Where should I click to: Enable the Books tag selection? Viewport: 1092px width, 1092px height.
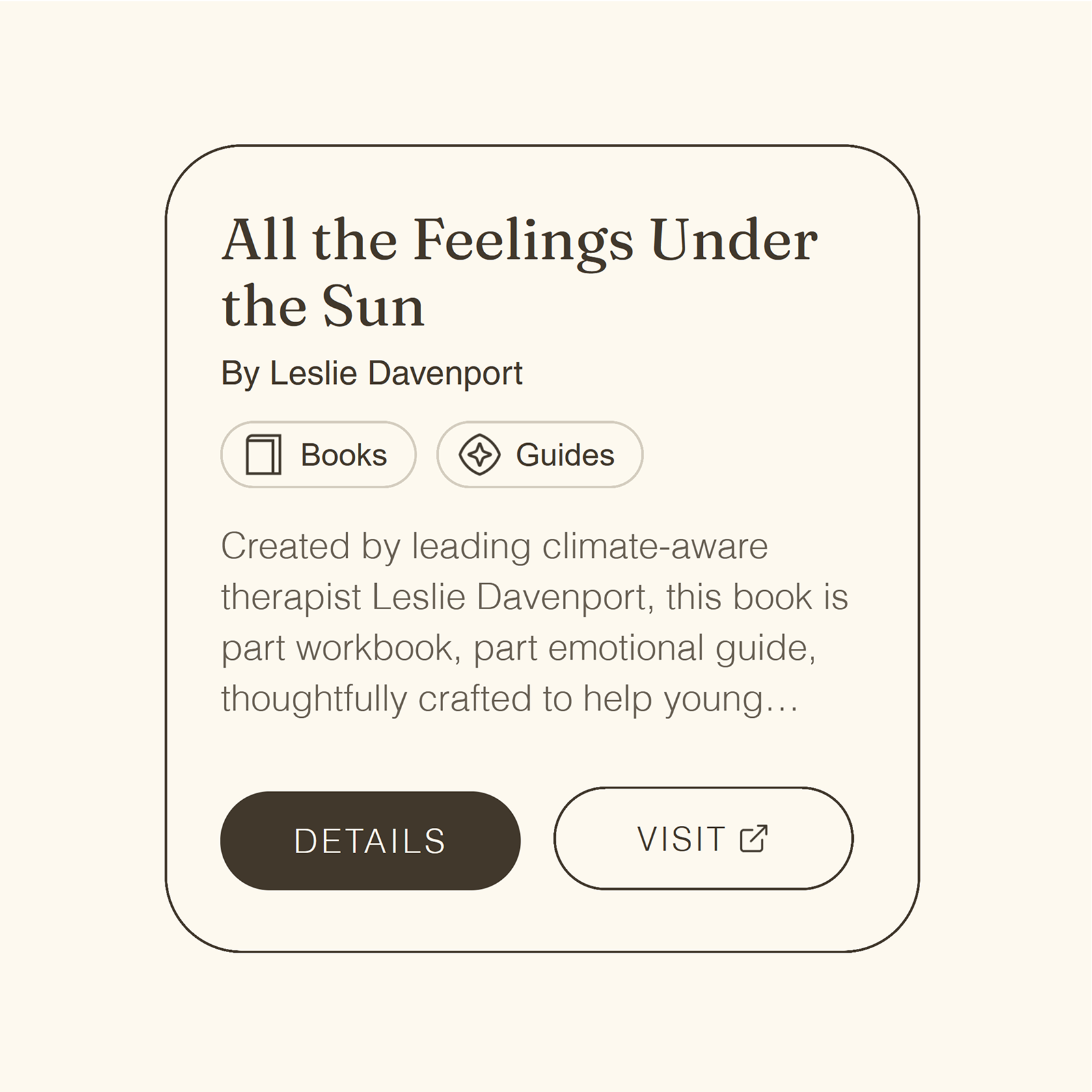(x=318, y=455)
